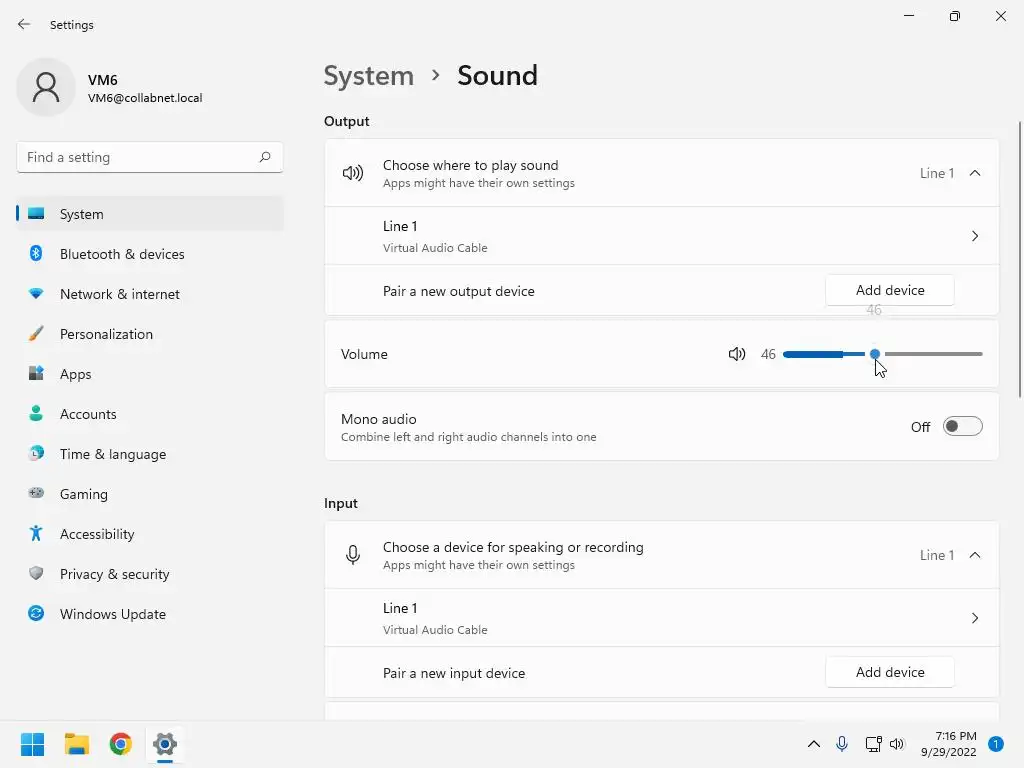
Task: Click Add device for output
Action: click(890, 290)
